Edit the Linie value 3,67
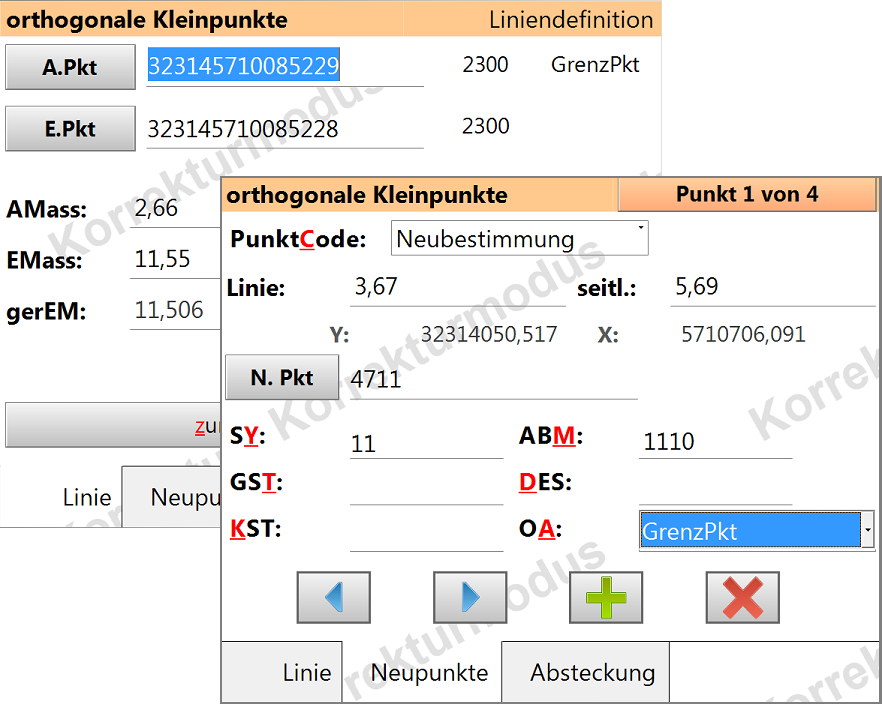The width and height of the screenshot is (882, 704). click(x=457, y=287)
